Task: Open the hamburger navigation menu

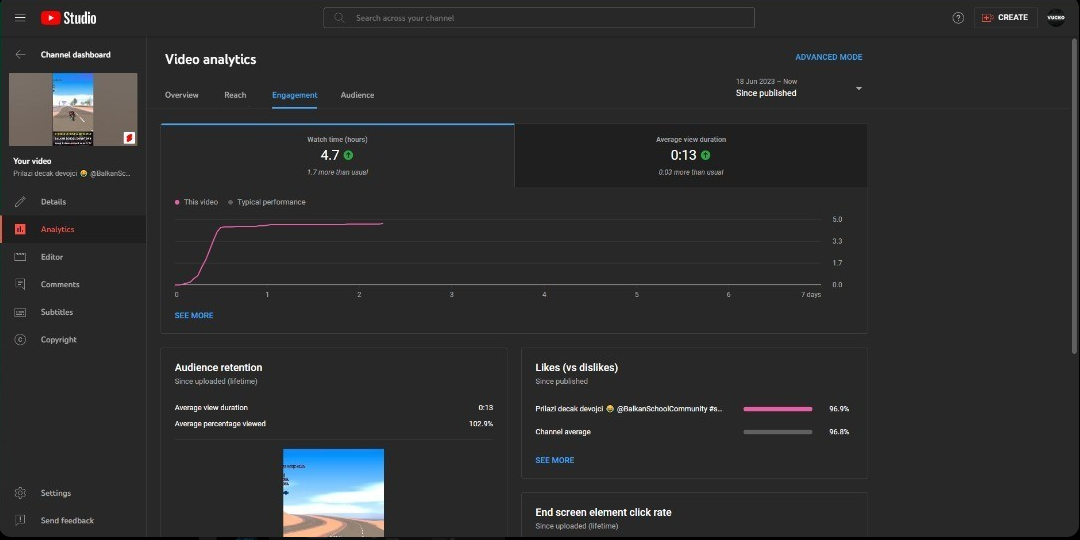Action: click(x=20, y=18)
